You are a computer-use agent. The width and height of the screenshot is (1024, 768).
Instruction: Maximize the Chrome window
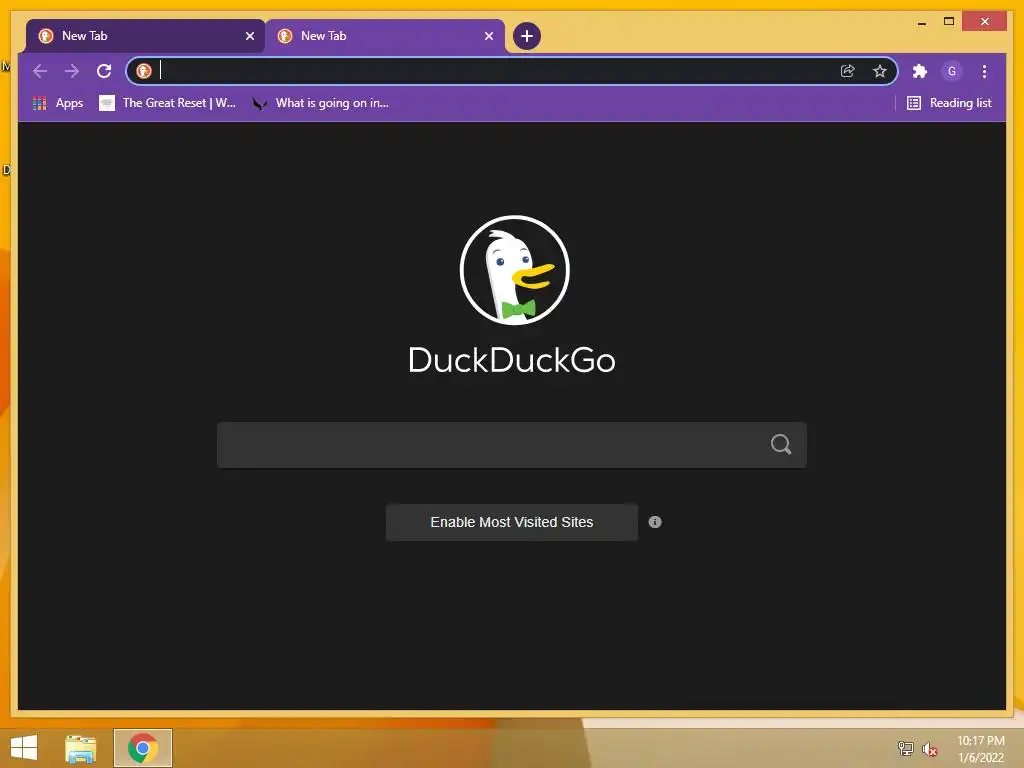(x=949, y=22)
